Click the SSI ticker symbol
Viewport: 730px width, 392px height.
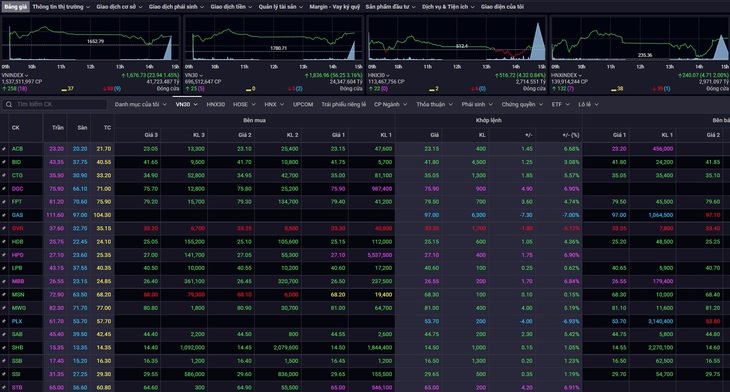17,374
